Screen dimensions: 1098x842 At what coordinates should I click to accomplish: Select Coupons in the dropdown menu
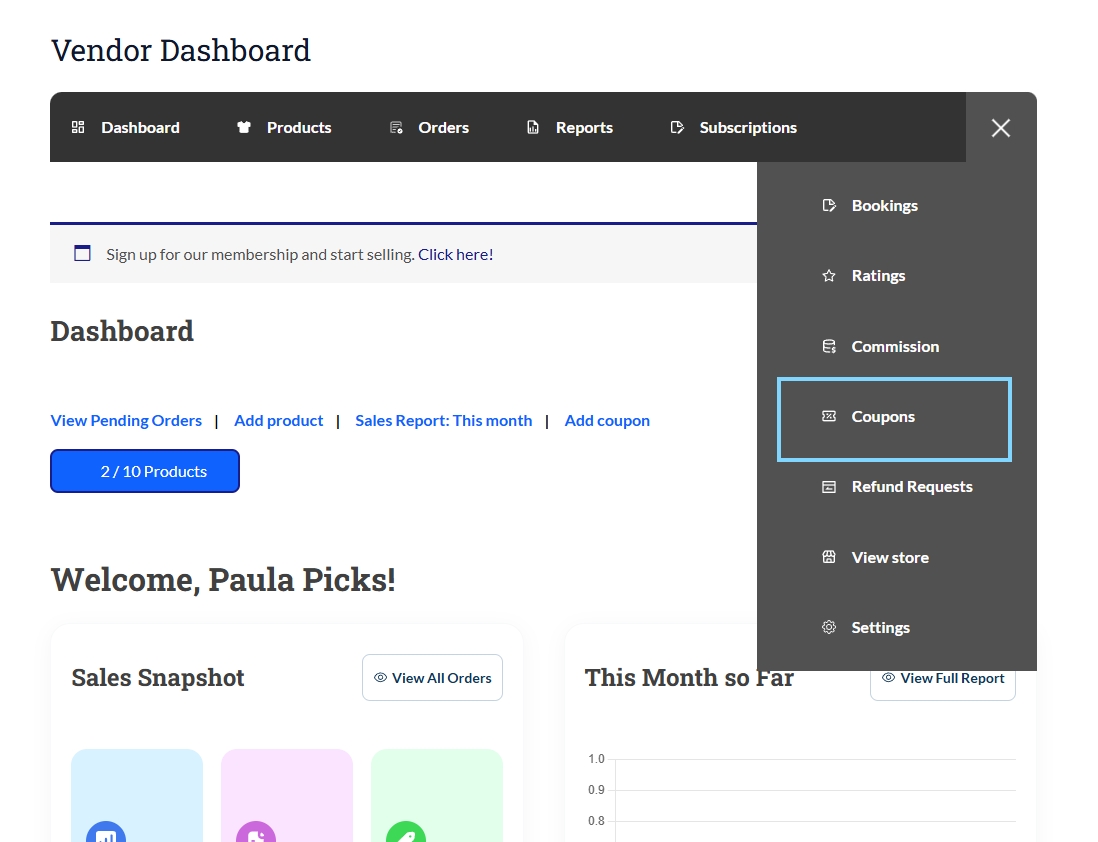[x=883, y=417]
